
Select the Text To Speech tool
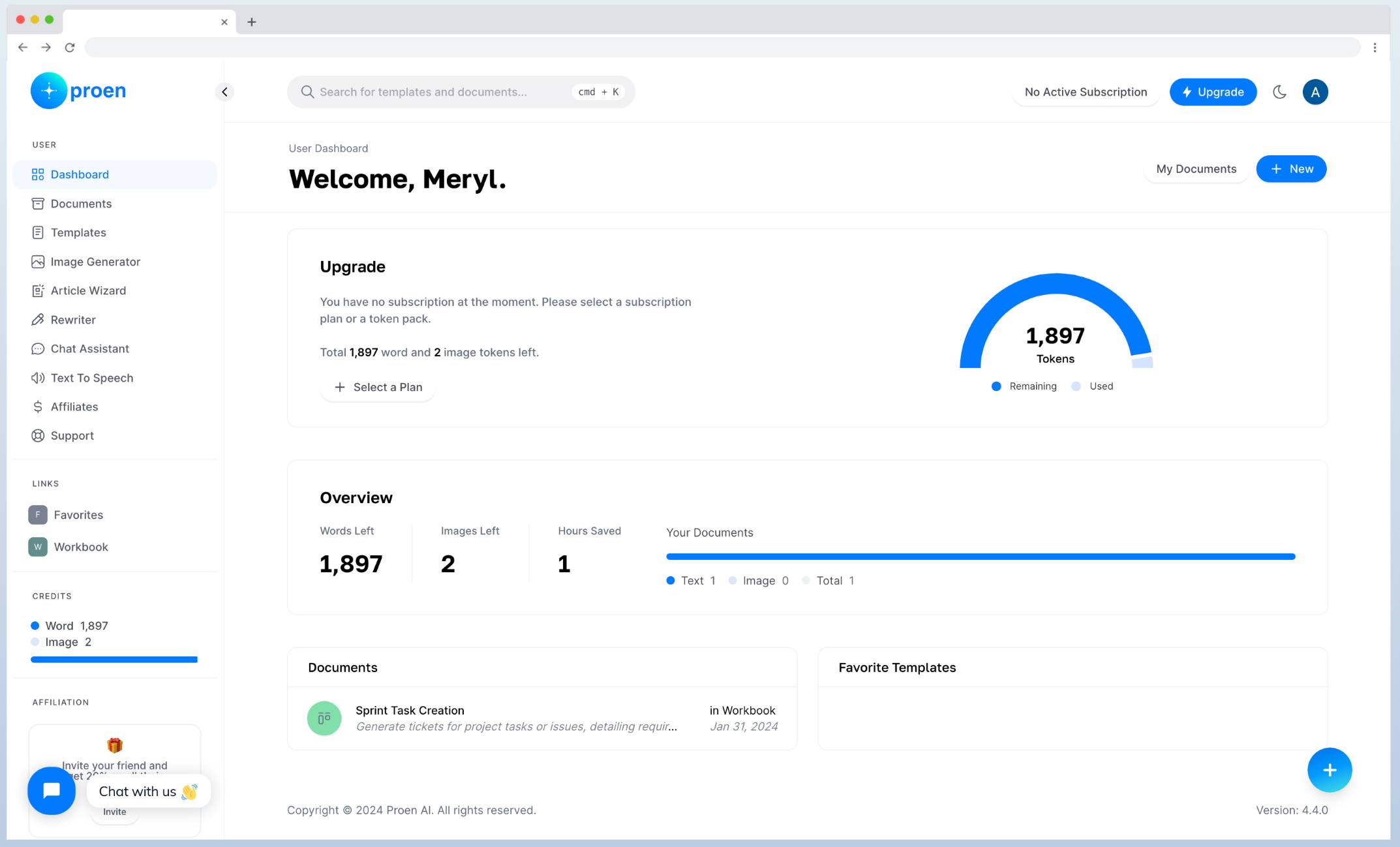[x=92, y=378]
